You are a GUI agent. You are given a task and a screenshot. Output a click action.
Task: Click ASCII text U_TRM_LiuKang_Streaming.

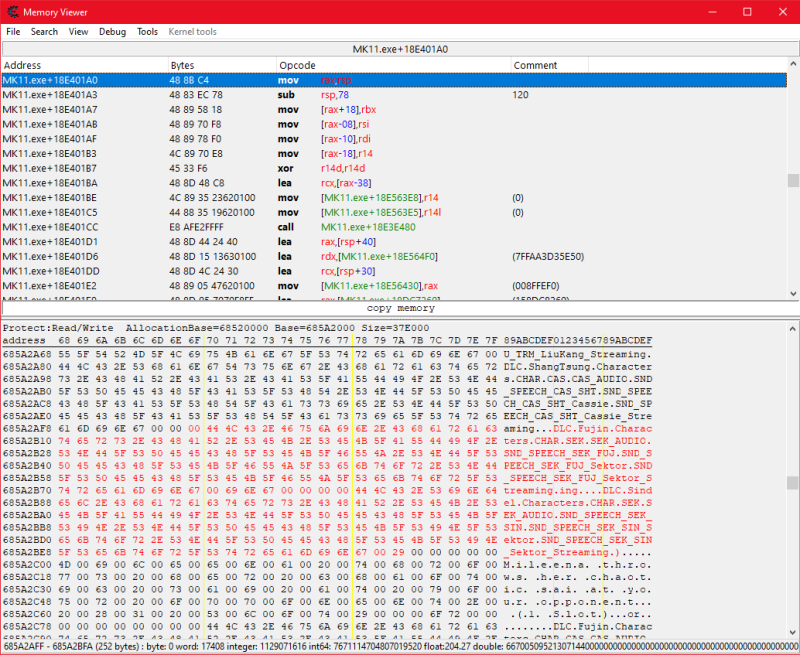(578, 355)
